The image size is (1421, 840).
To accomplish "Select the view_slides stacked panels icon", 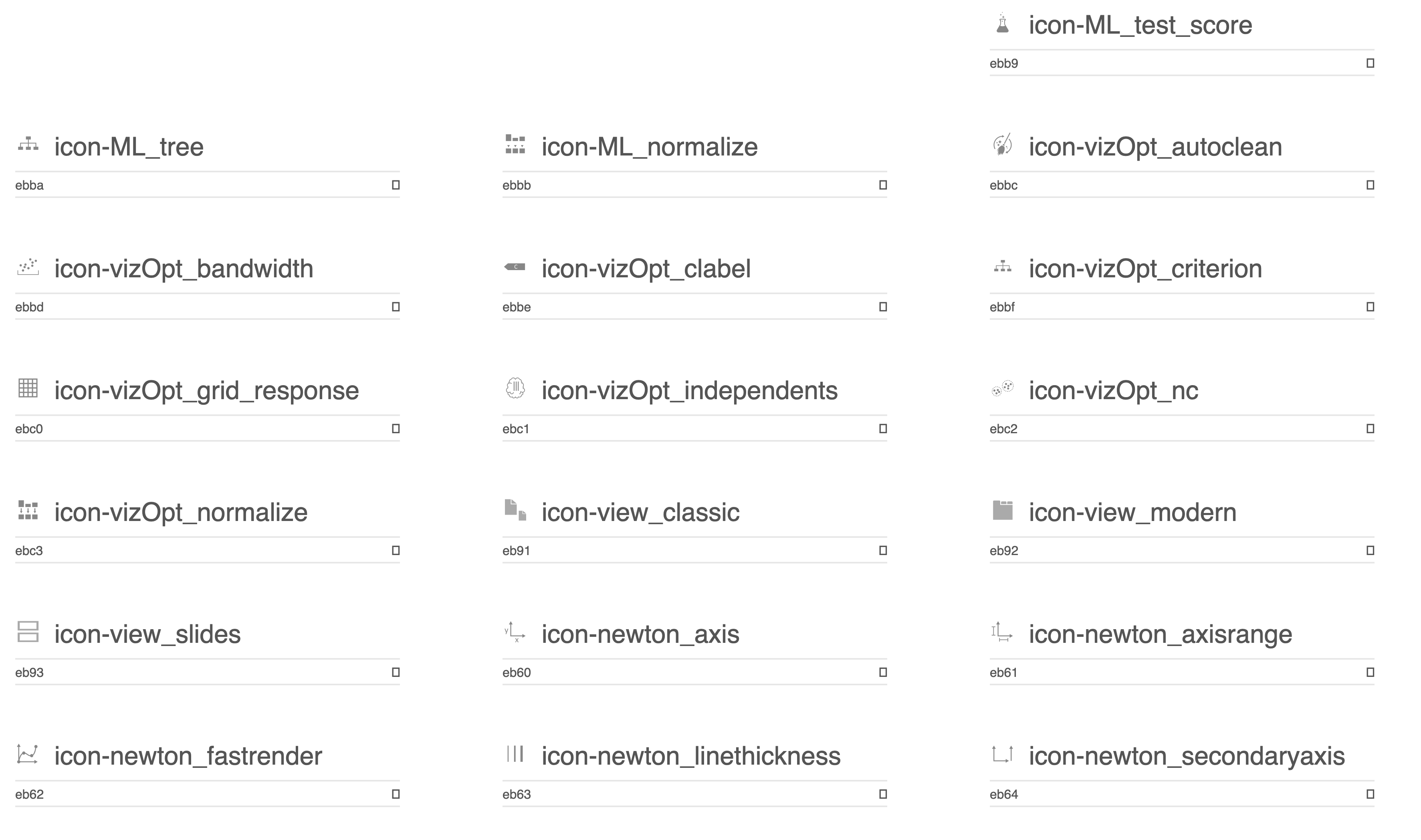I will click(28, 632).
